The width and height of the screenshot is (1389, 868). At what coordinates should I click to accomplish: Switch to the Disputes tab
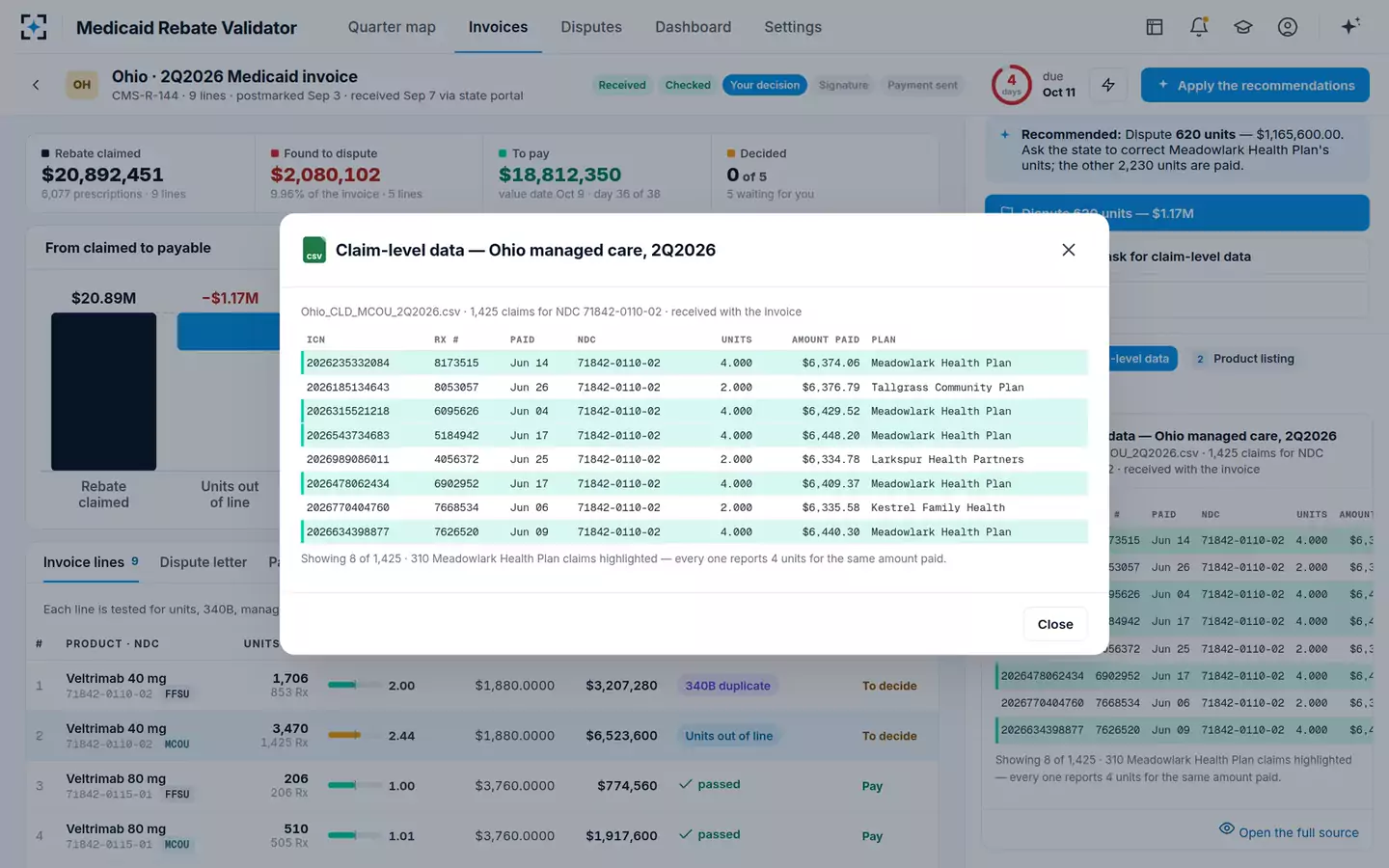(x=591, y=27)
